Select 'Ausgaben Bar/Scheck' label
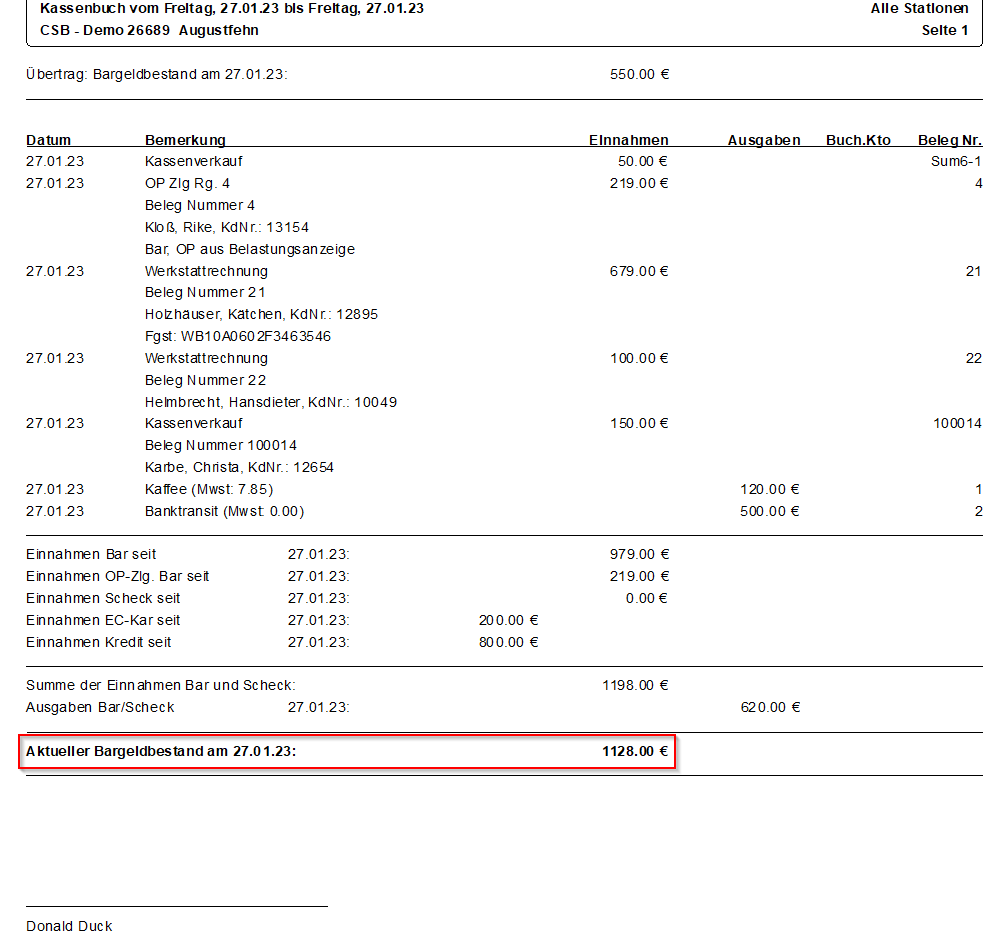 100,708
